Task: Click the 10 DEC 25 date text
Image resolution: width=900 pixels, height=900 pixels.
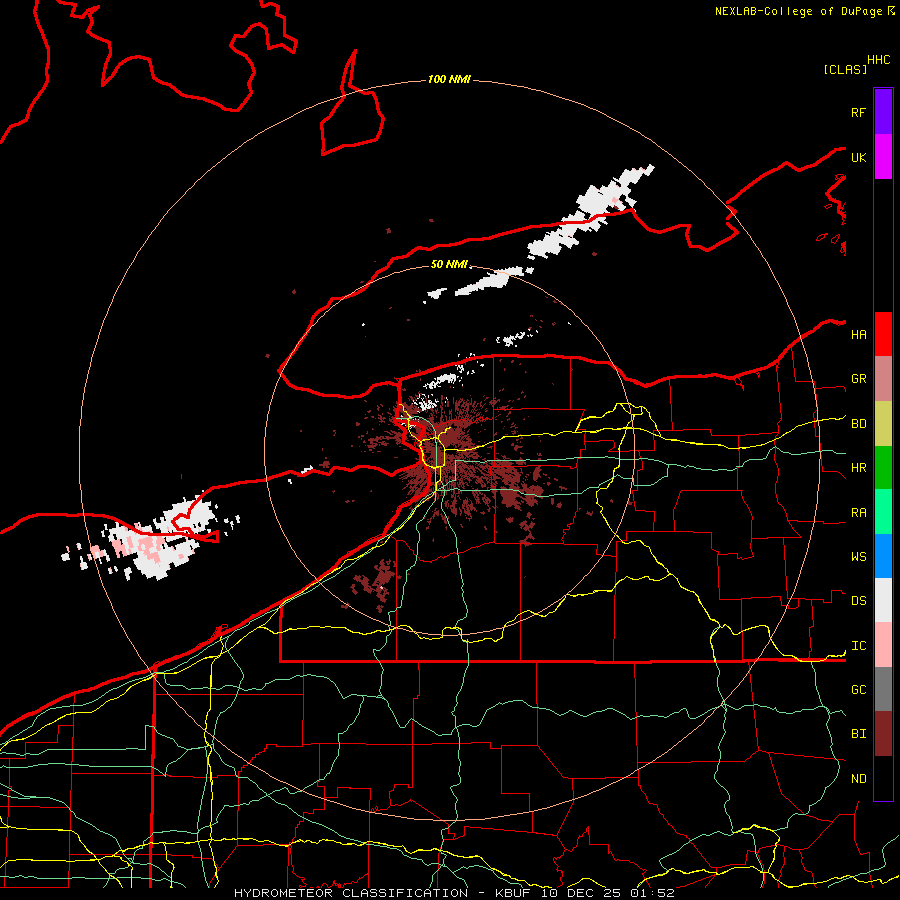Action: coord(580,893)
